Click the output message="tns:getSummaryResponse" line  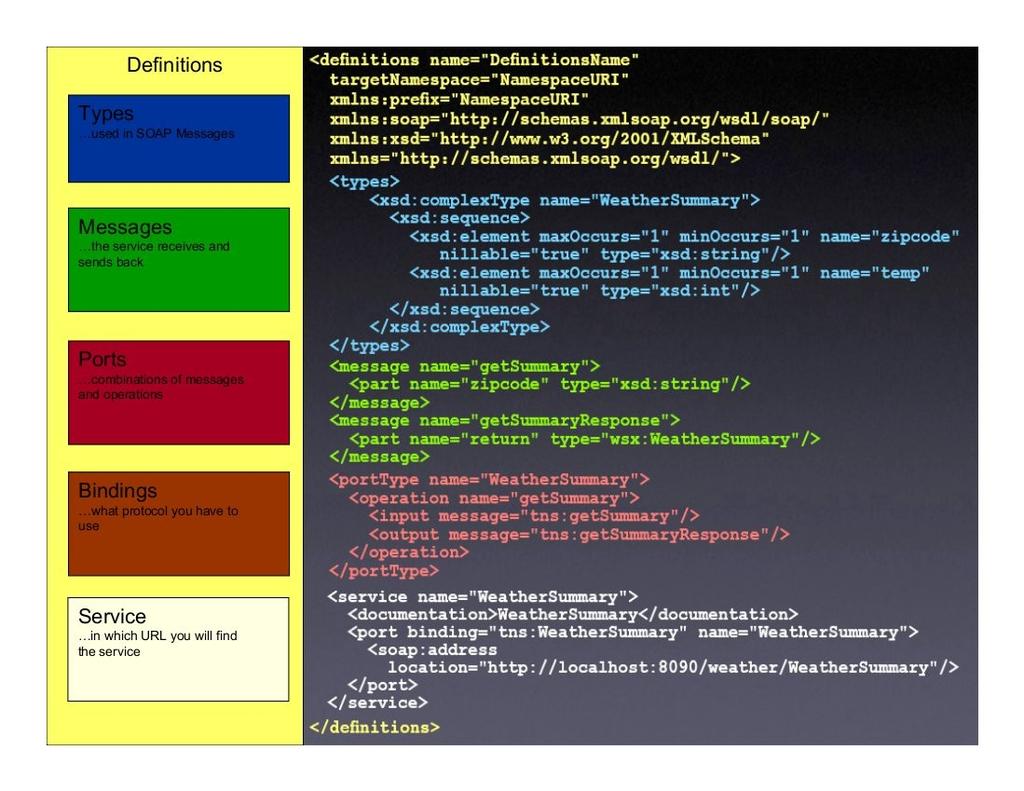[x=579, y=534]
